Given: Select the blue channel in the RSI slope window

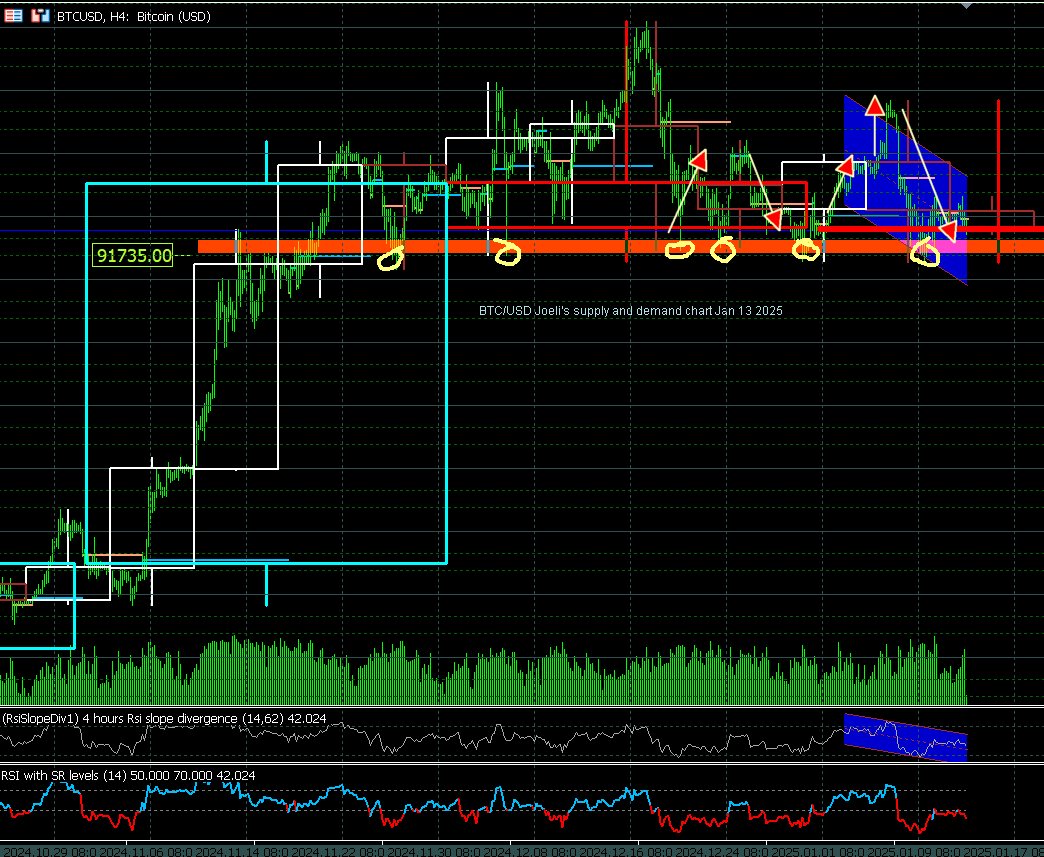Looking at the screenshot, I should [906, 737].
